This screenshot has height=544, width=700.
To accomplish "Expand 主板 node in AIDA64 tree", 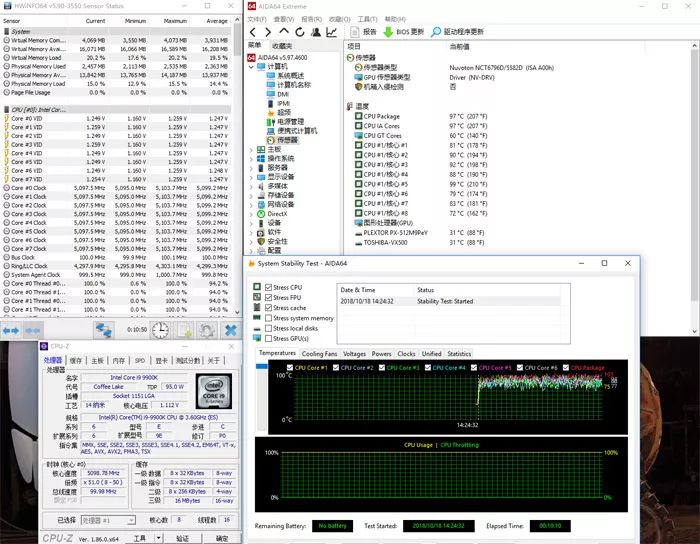I will (x=251, y=150).
